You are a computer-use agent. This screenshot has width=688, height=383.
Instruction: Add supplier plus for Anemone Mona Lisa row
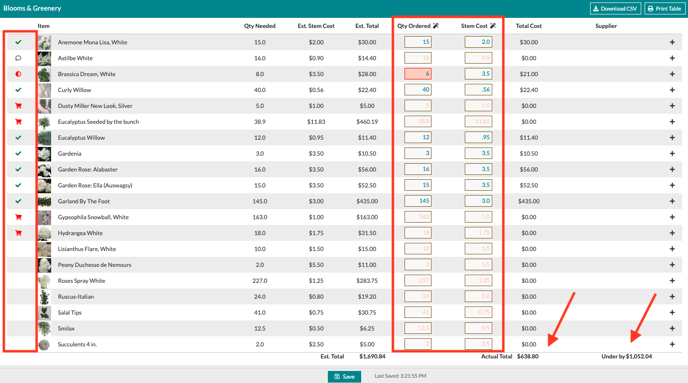(x=672, y=42)
